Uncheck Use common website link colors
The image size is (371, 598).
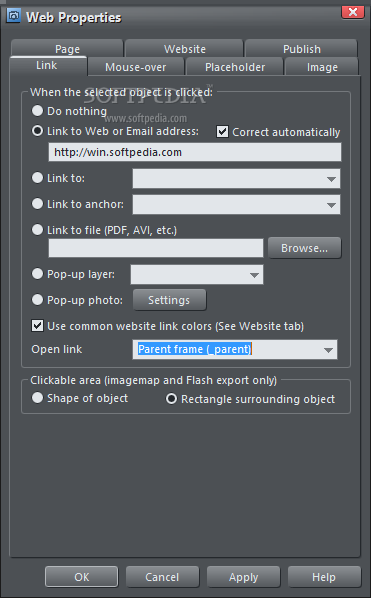click(x=37, y=326)
